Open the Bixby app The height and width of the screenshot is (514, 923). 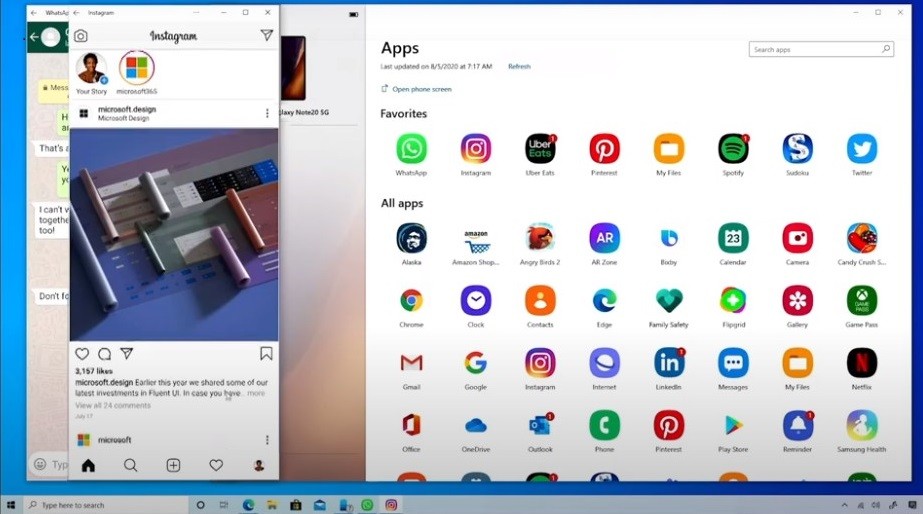pos(669,238)
